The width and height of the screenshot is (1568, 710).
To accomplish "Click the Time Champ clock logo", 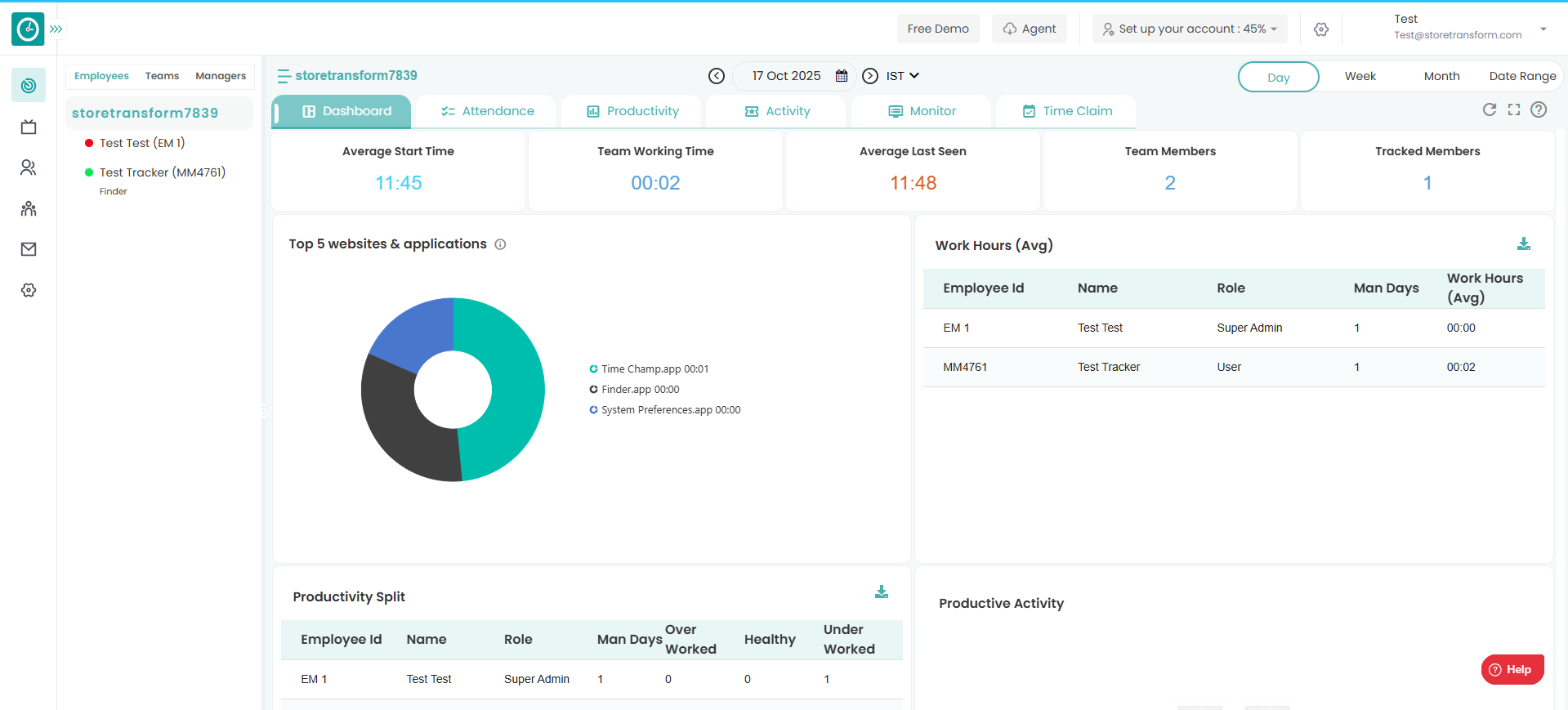I will coord(28,29).
